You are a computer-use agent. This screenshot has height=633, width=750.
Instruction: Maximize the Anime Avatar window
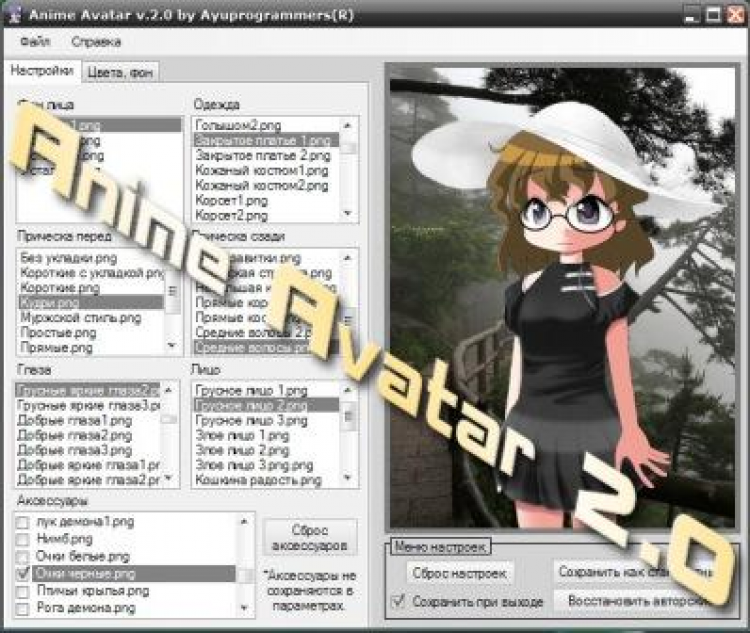pyautogui.click(x=713, y=15)
